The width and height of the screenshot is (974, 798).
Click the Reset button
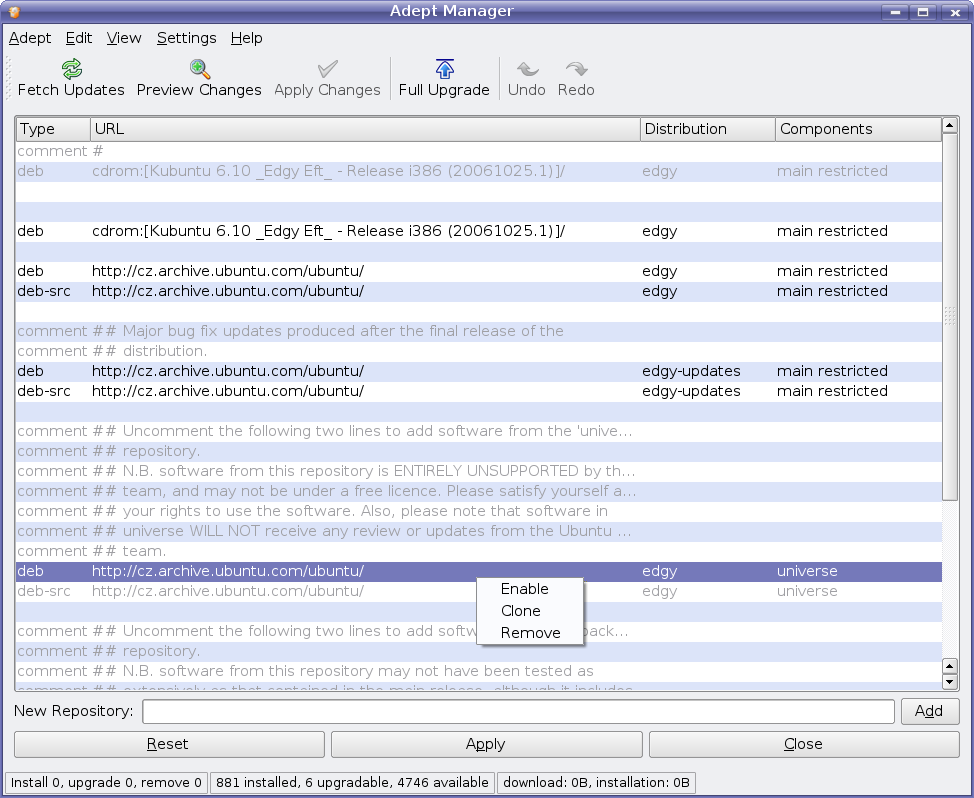[169, 744]
